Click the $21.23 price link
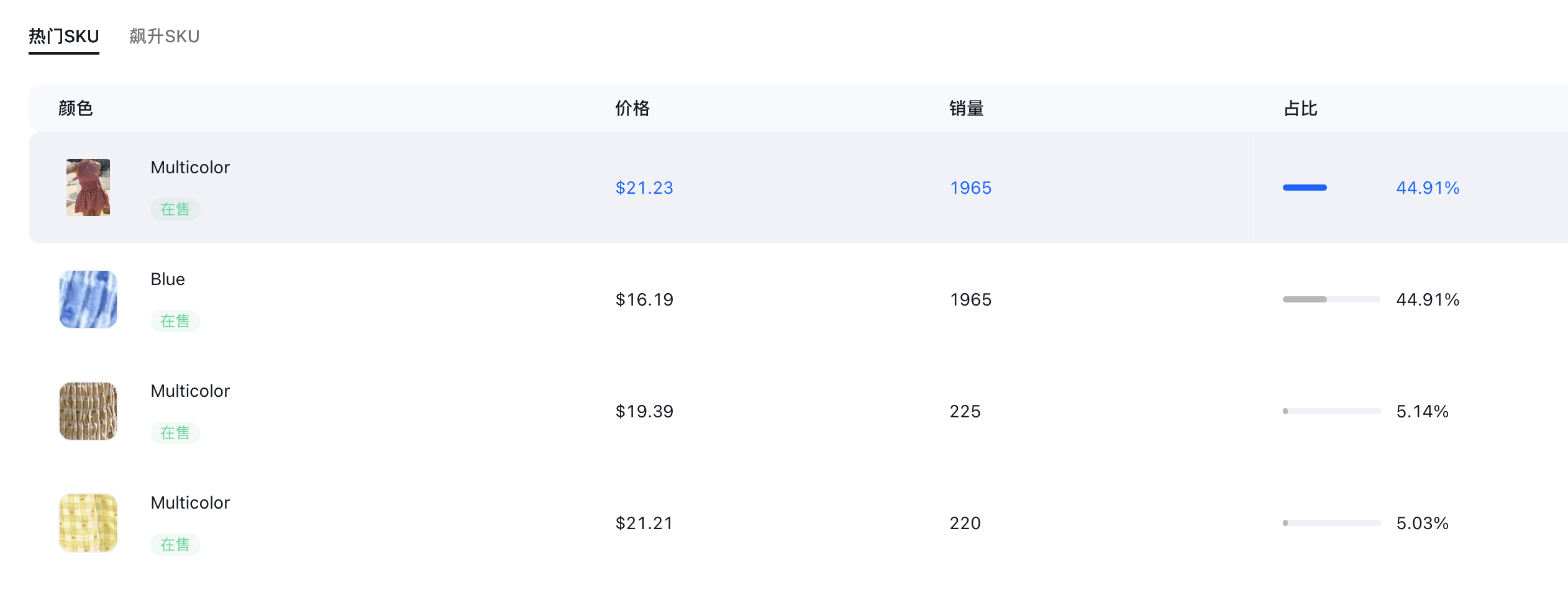The width and height of the screenshot is (1568, 590). [644, 188]
